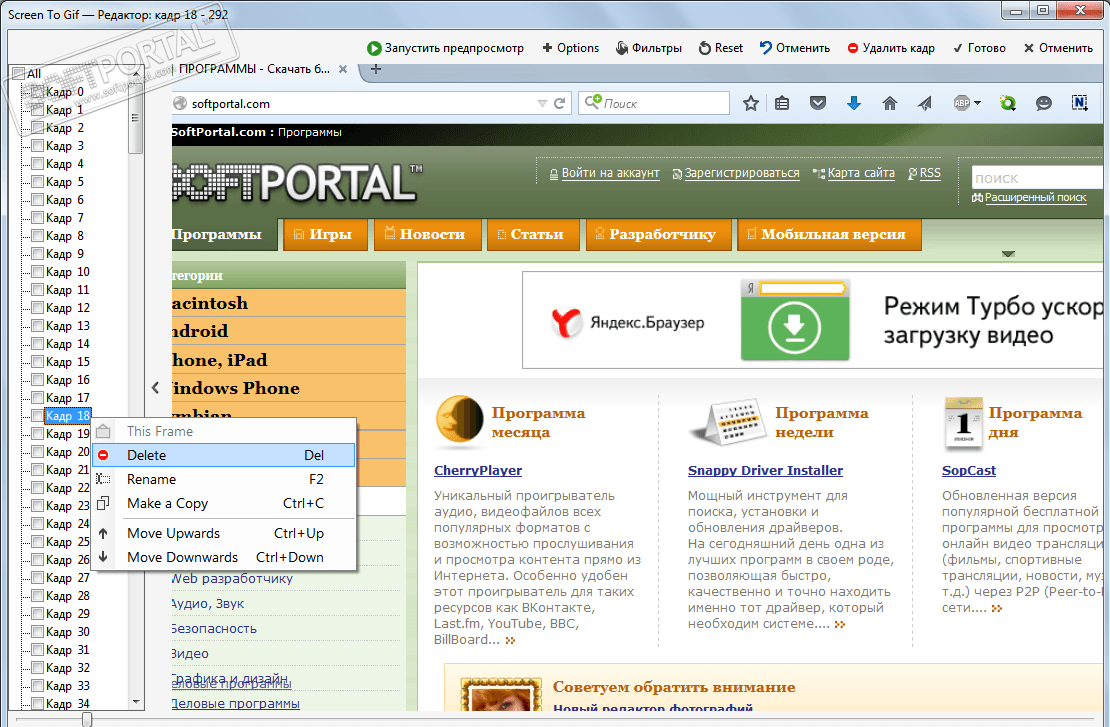Open the Статьи site tab

(x=533, y=234)
